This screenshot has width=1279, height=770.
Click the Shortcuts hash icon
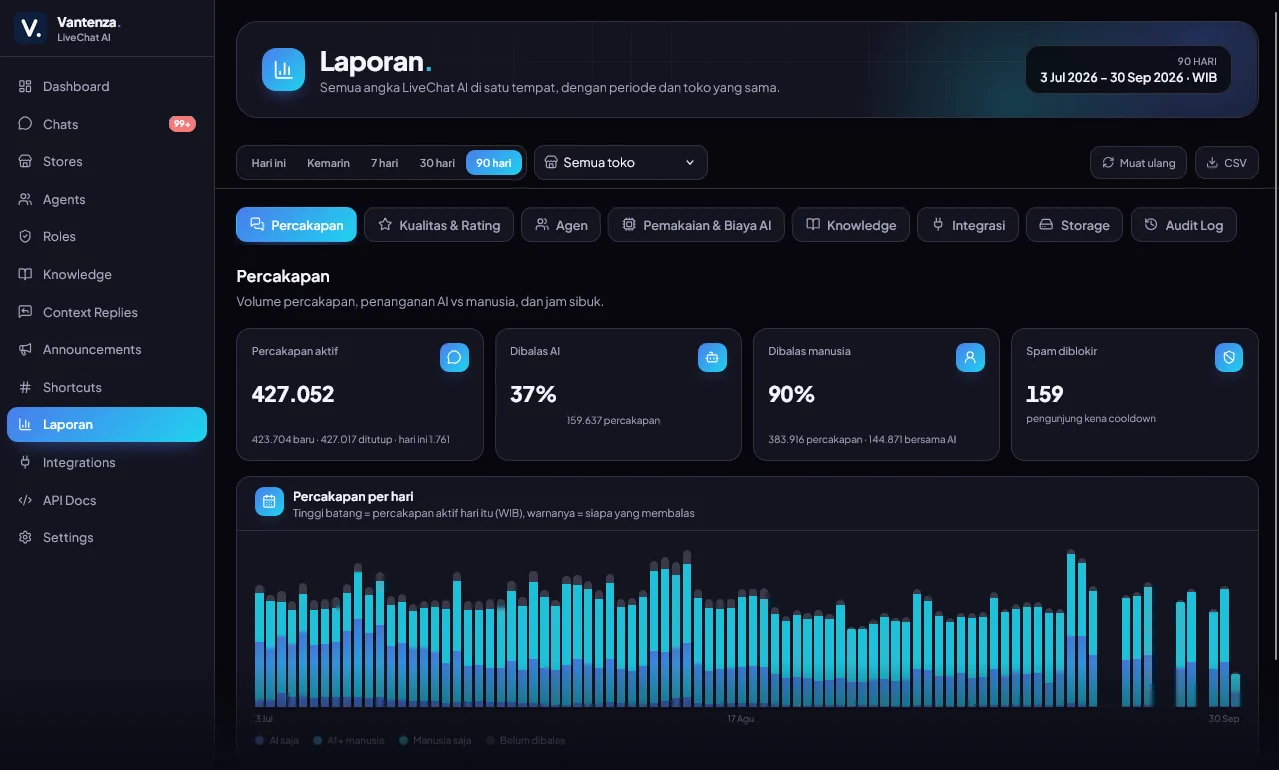[25, 387]
